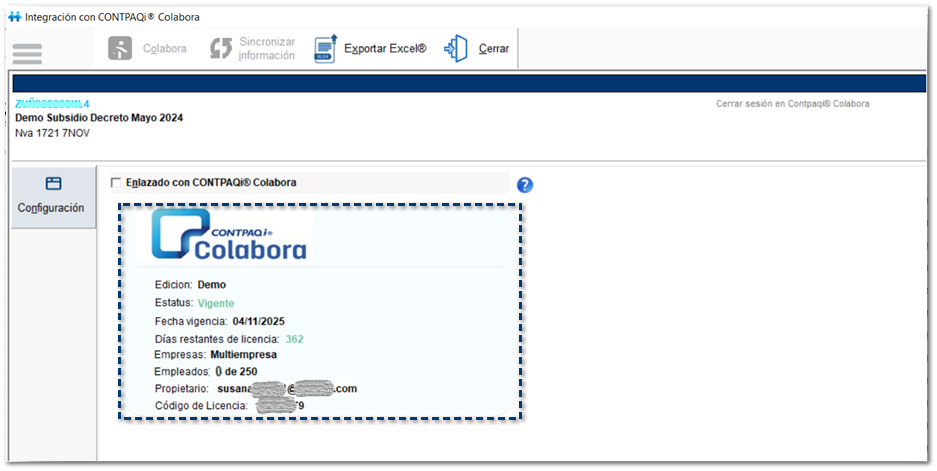Click the Colabora running-figure icon
This screenshot has width=937, height=471.
click(x=120, y=48)
